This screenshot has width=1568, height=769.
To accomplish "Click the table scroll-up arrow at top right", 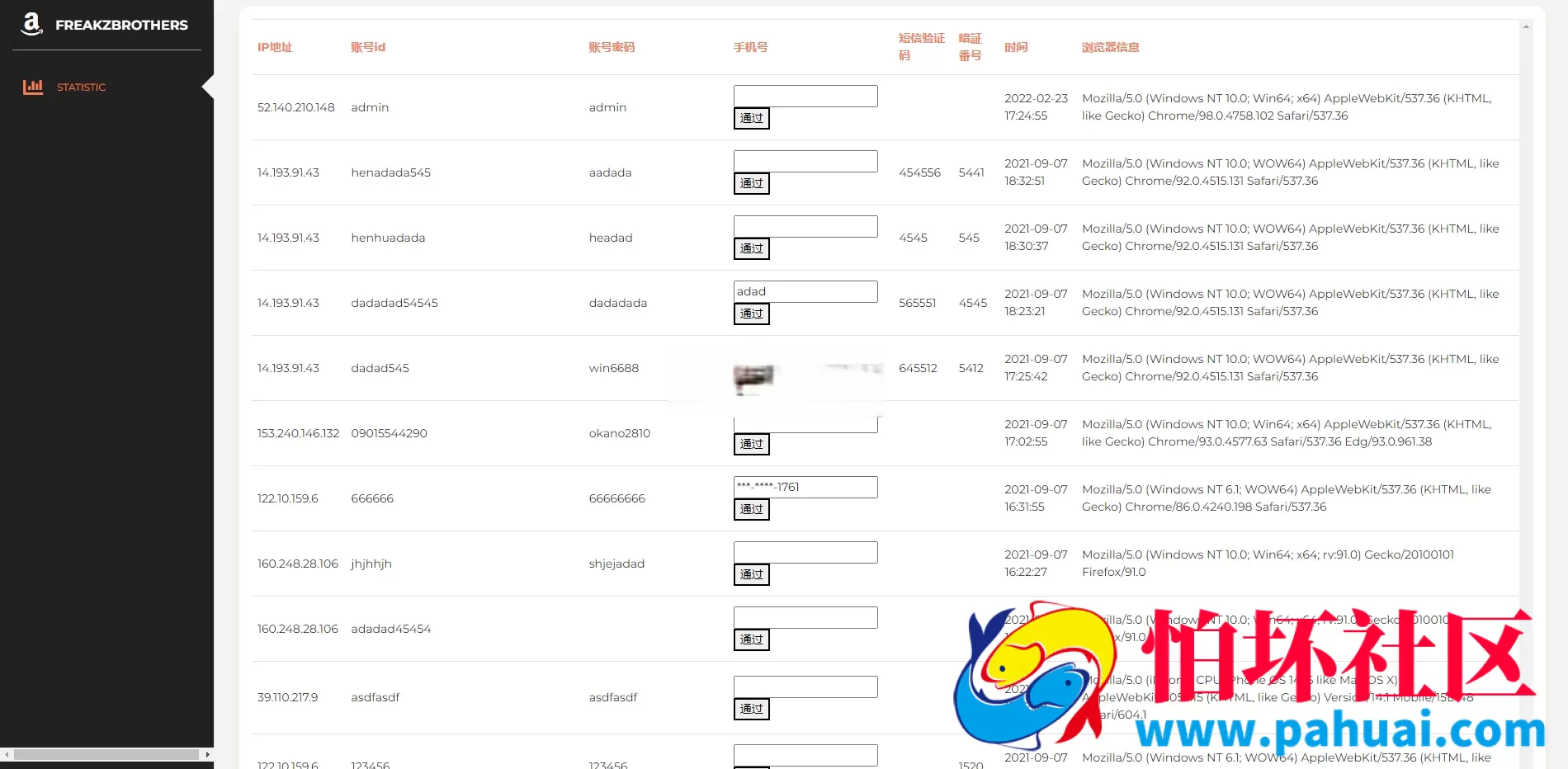I will pyautogui.click(x=1526, y=26).
